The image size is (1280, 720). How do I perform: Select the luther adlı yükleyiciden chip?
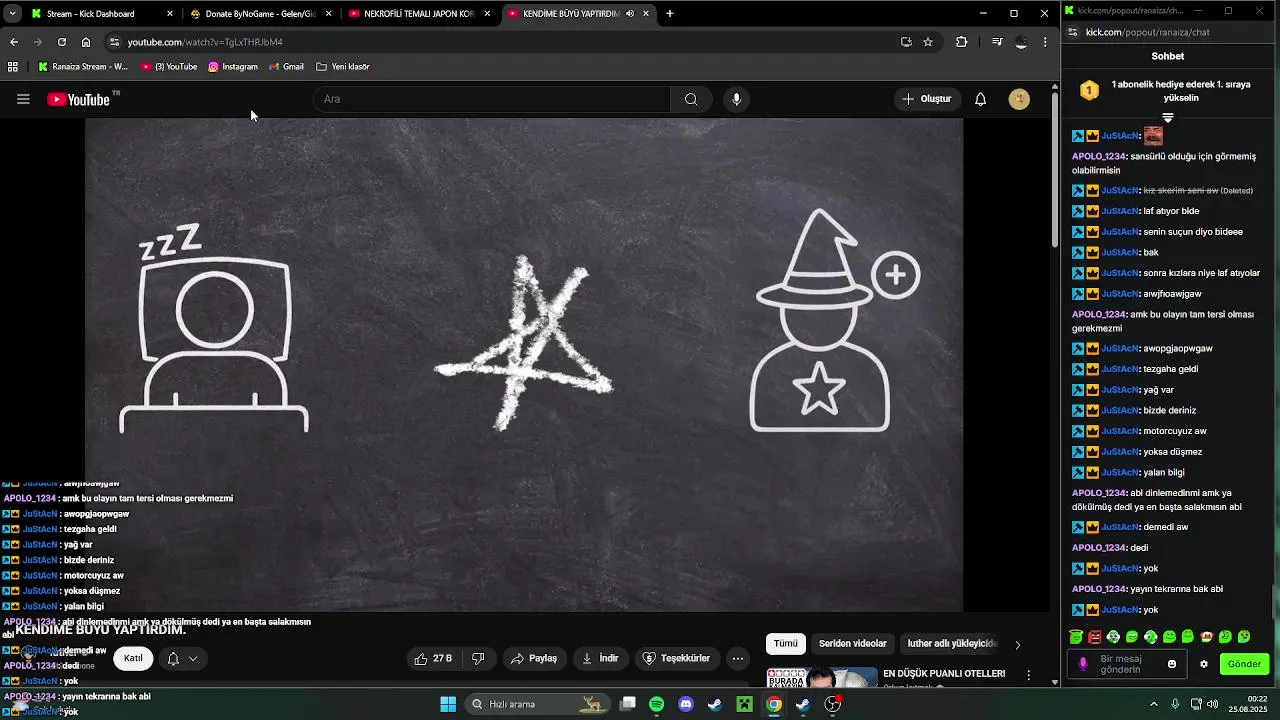coord(952,644)
